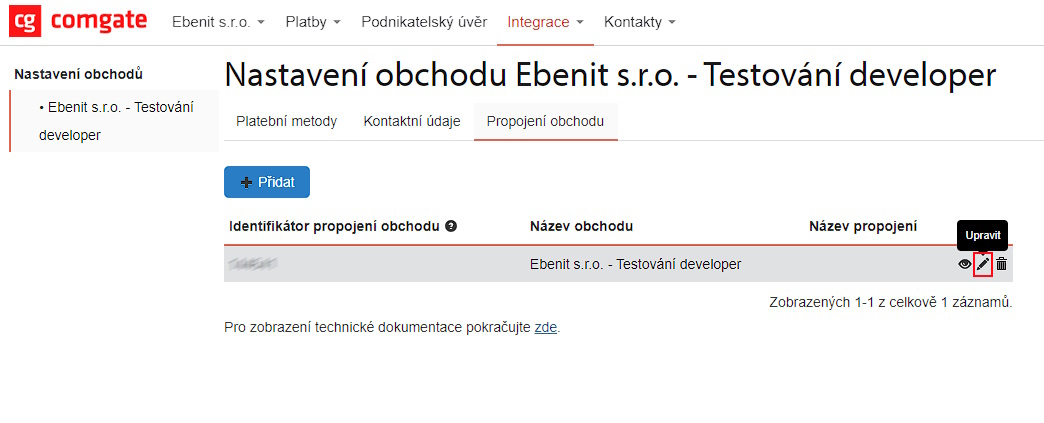
Task: Open the Kontakty dropdown
Action: point(639,22)
